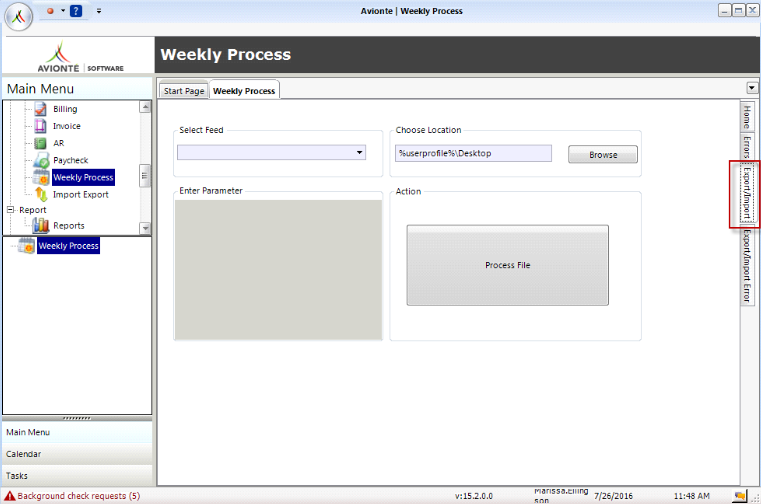Maximize the Avionte window
This screenshot has width=761, height=504.
coord(739,10)
